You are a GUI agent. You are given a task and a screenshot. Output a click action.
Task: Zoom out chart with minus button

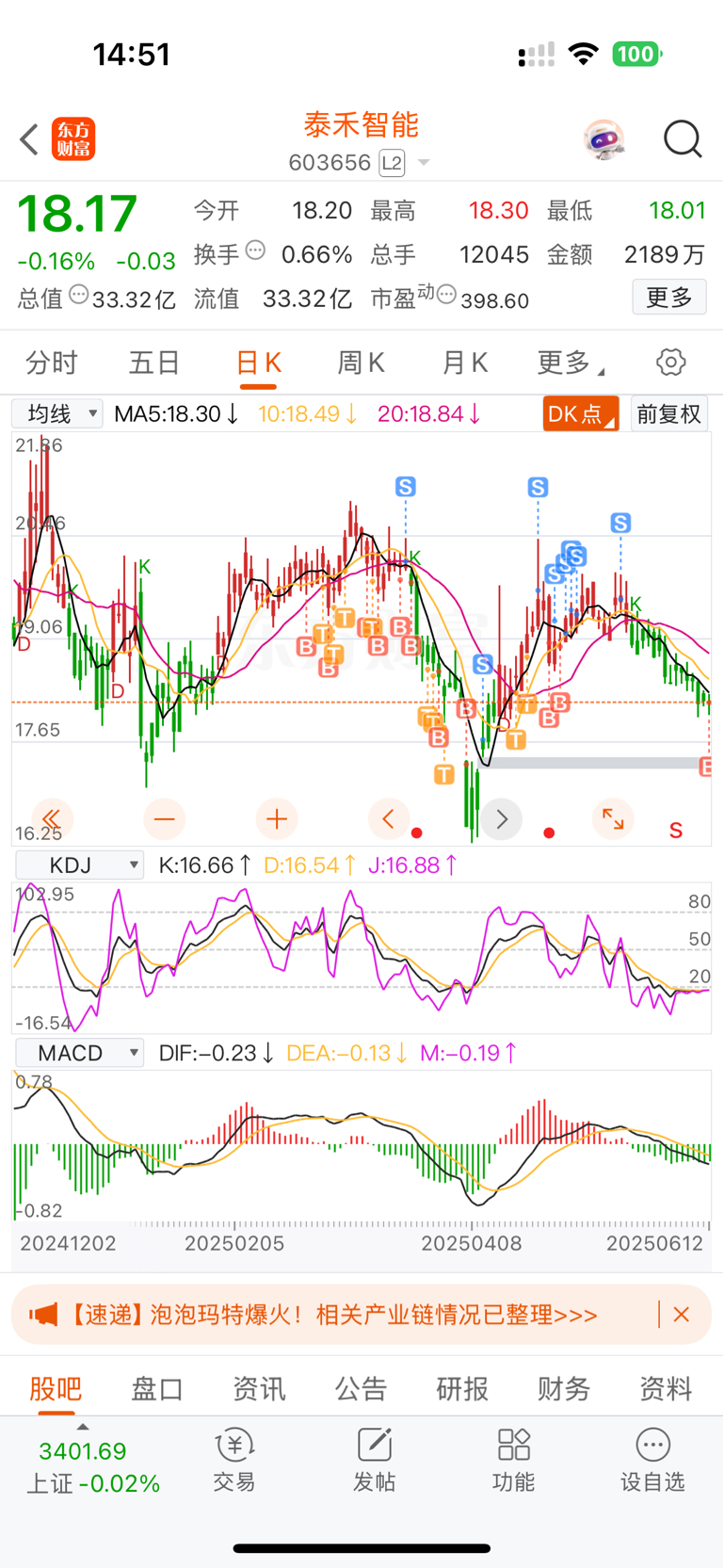tap(164, 819)
